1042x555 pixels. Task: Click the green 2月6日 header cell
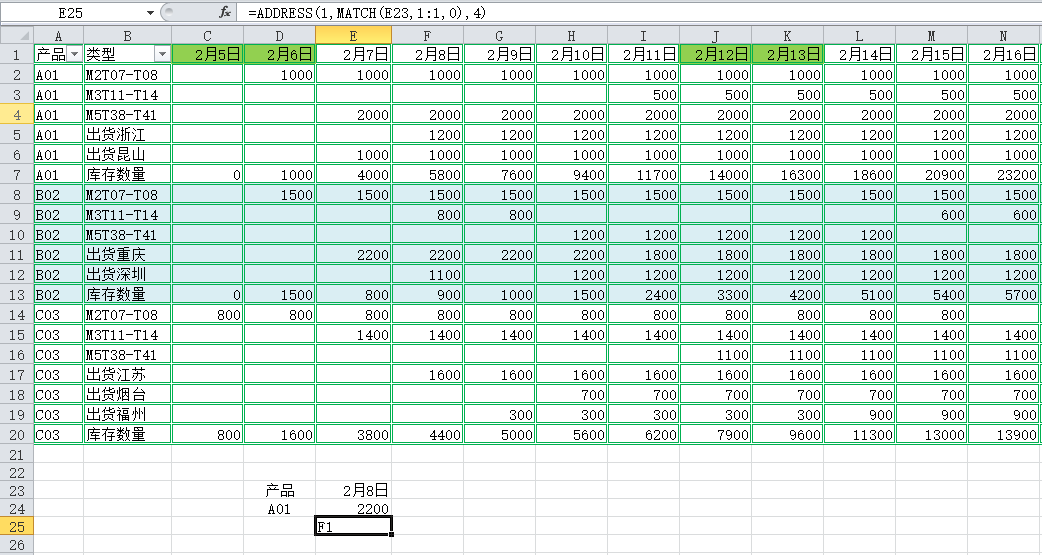(280, 54)
